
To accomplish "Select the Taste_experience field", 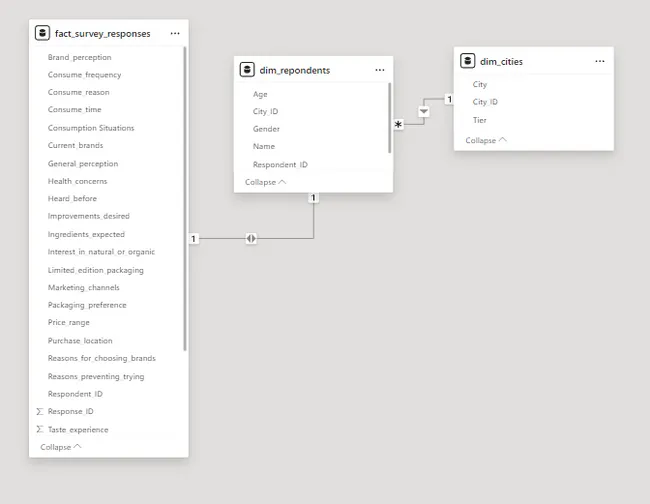I will 78,429.
